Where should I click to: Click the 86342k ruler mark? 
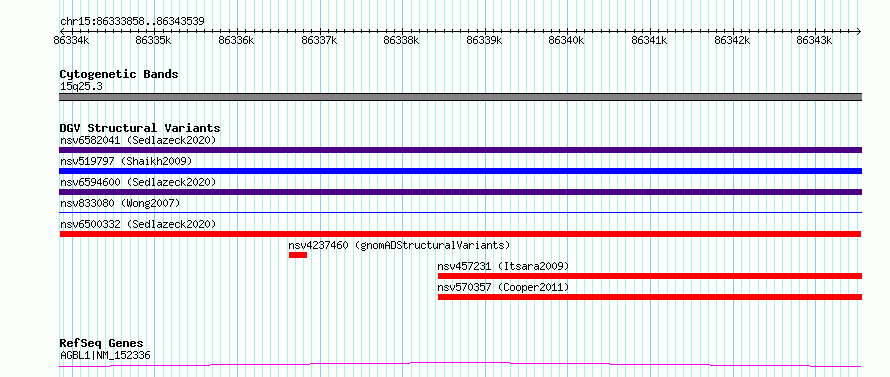[x=732, y=40]
